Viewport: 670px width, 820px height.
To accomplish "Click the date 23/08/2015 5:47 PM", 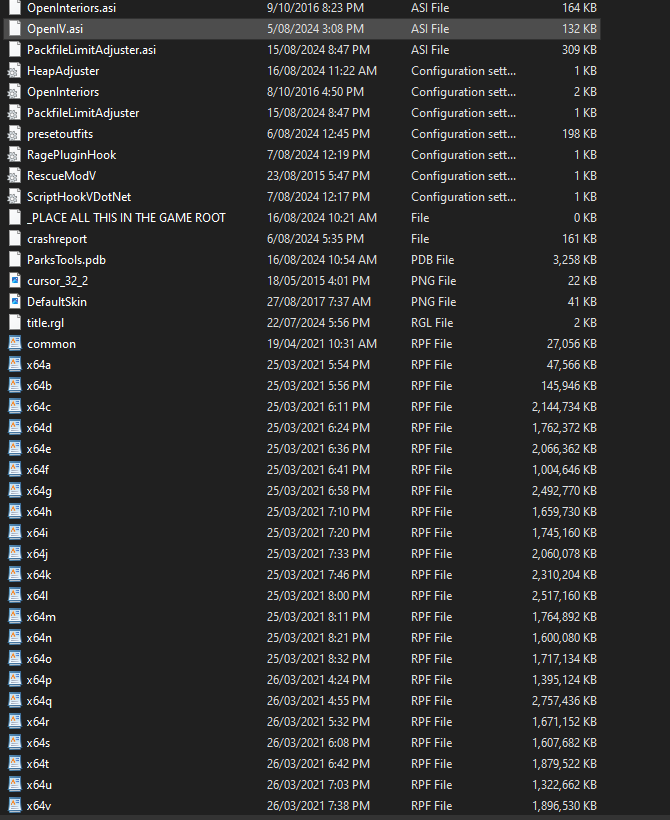I will [x=318, y=176].
